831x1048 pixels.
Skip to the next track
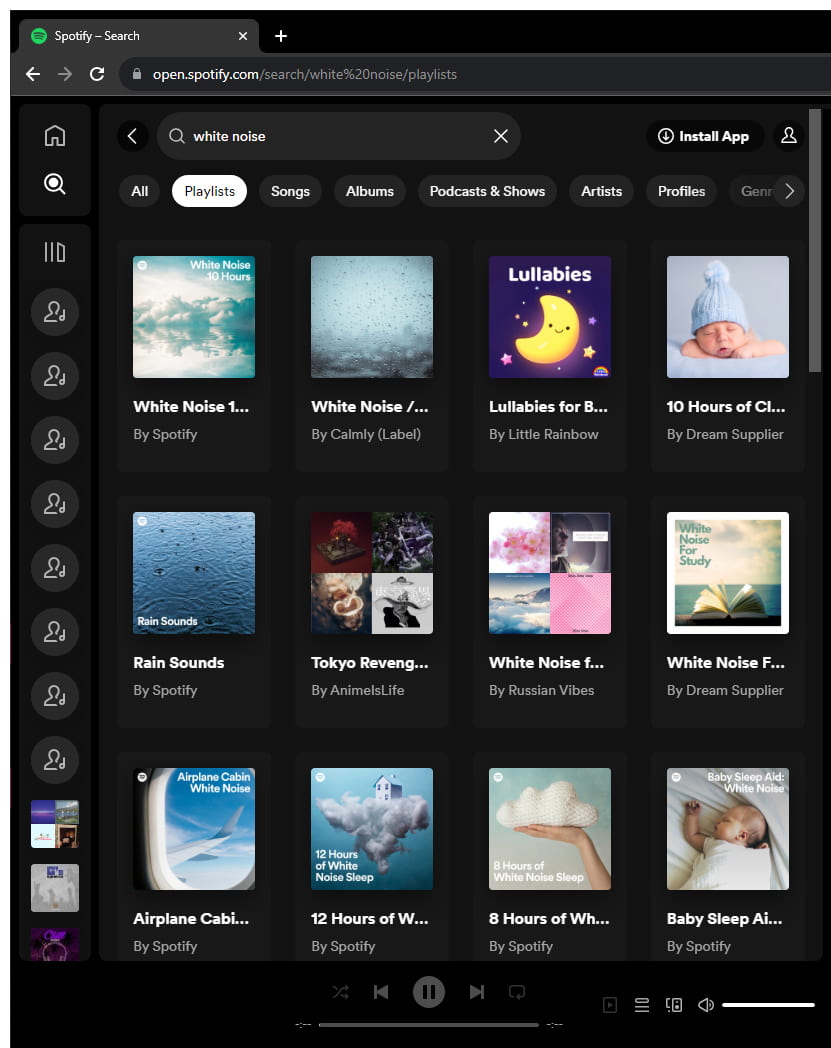coord(477,992)
